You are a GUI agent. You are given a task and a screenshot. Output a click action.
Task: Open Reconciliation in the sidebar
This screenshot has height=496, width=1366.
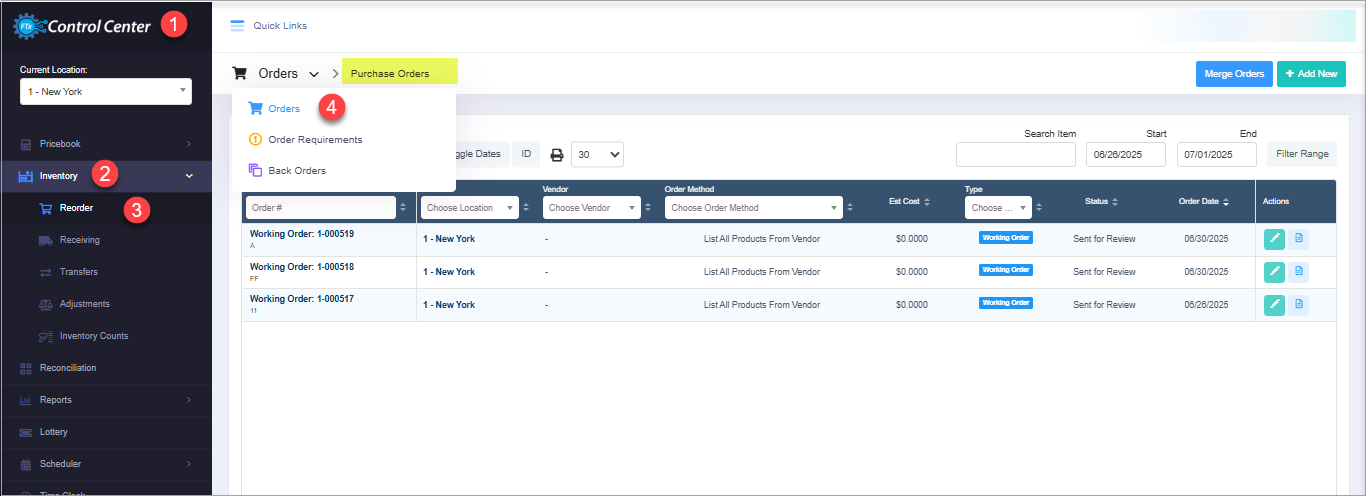coord(68,368)
